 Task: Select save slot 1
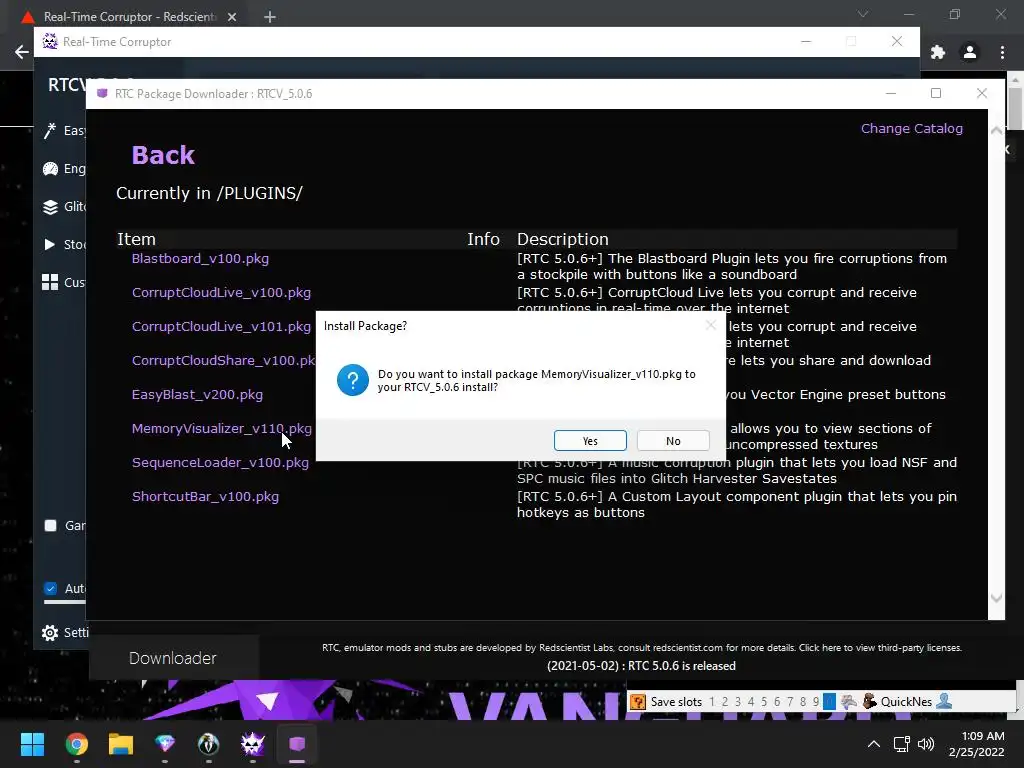[x=712, y=701]
